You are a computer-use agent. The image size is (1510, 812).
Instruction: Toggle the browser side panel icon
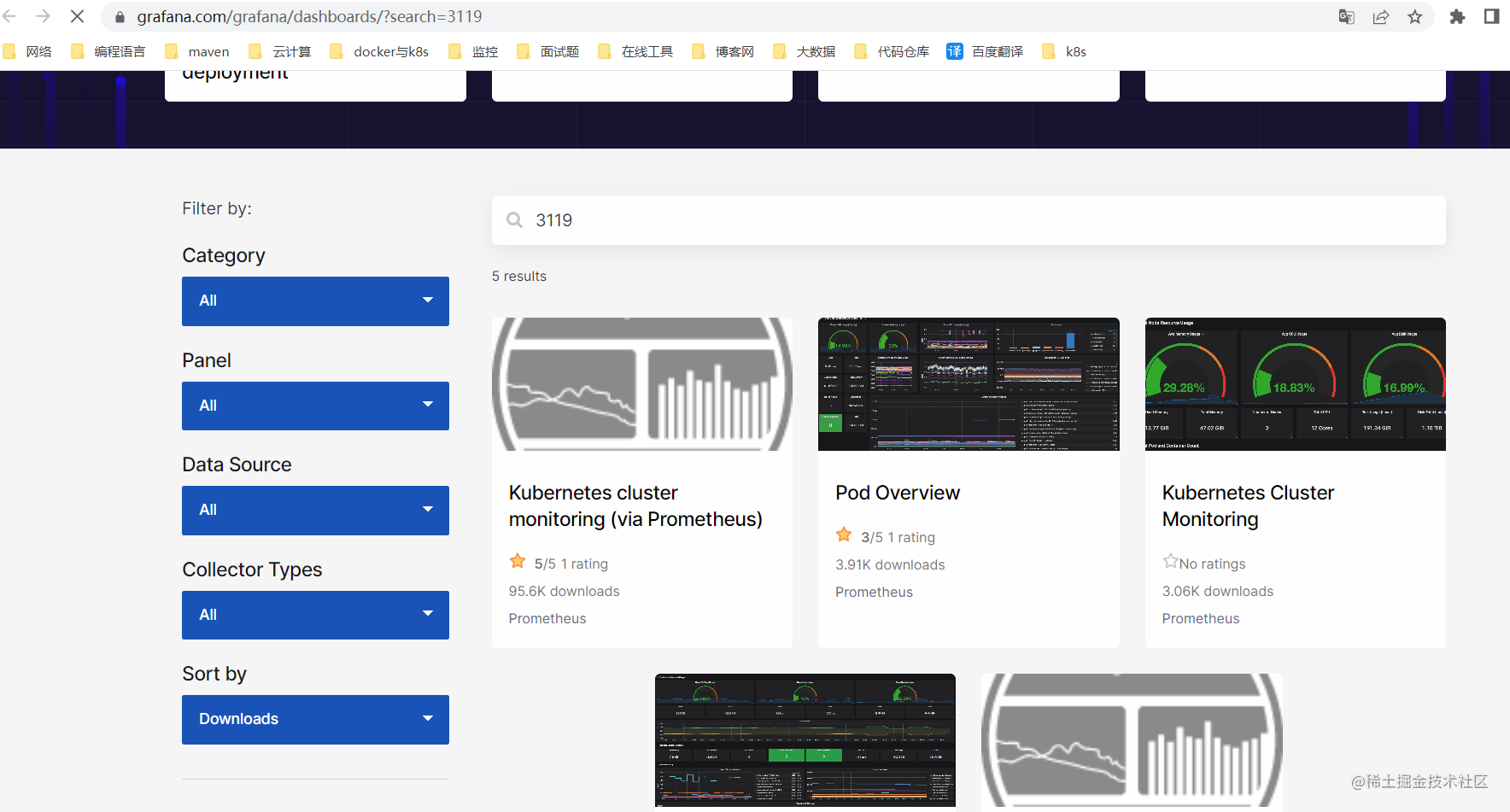1492,17
